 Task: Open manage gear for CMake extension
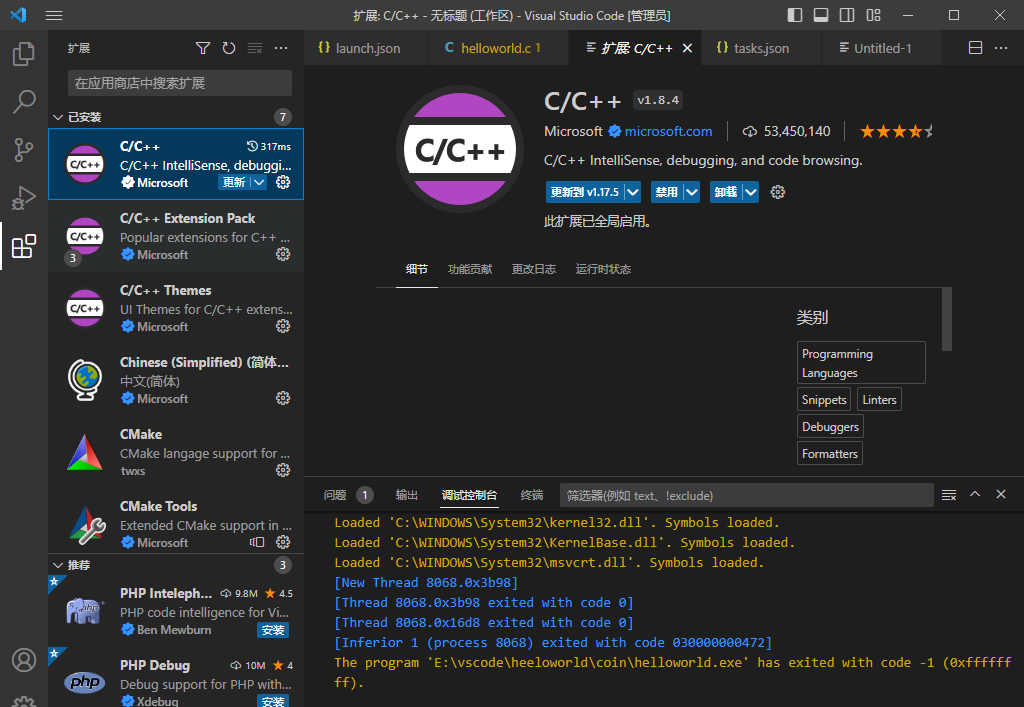coord(283,470)
